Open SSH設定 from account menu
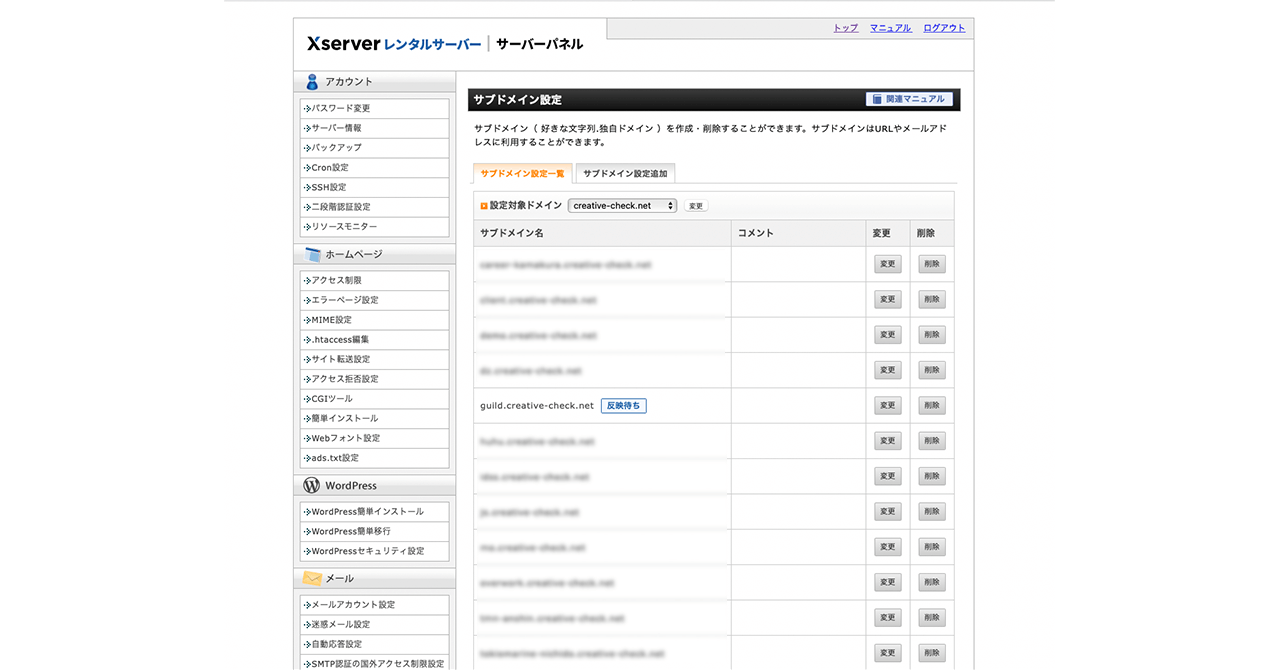Image resolution: width=1280 pixels, height=670 pixels. coord(329,187)
